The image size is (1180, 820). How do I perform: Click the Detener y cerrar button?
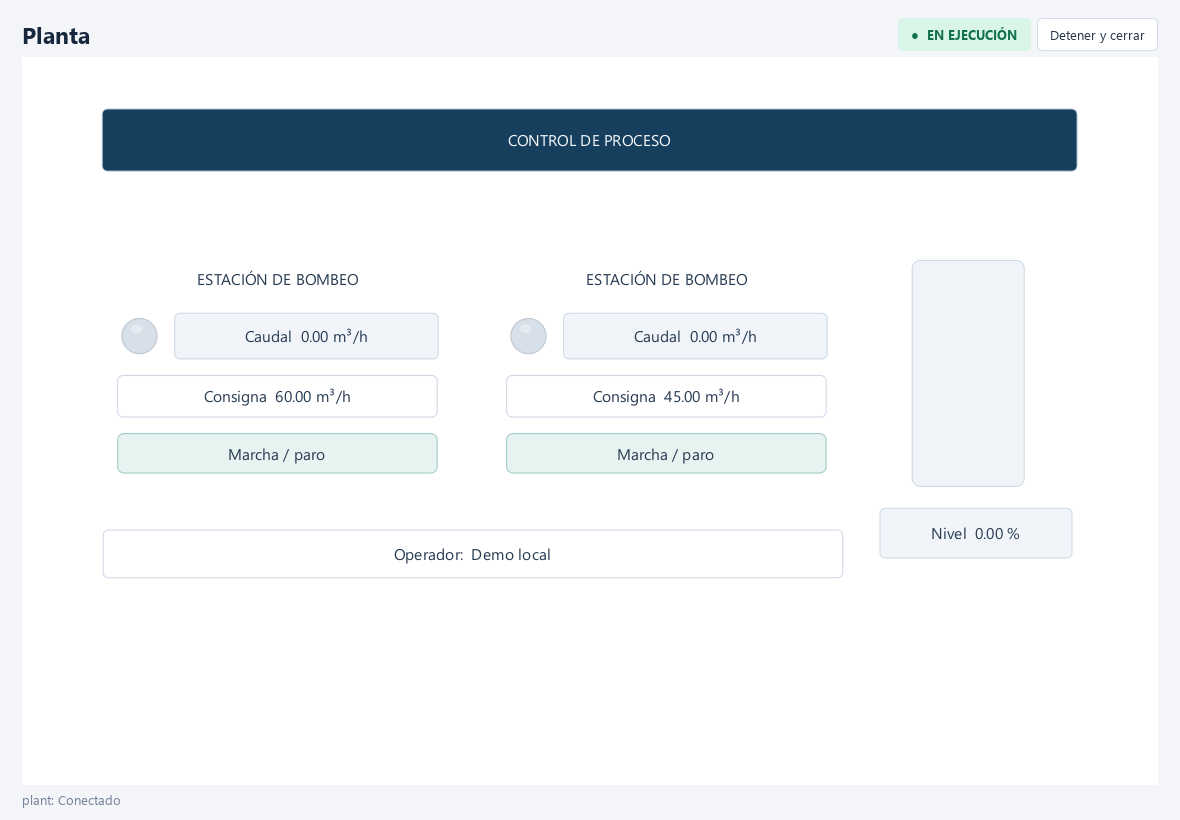(1096, 35)
